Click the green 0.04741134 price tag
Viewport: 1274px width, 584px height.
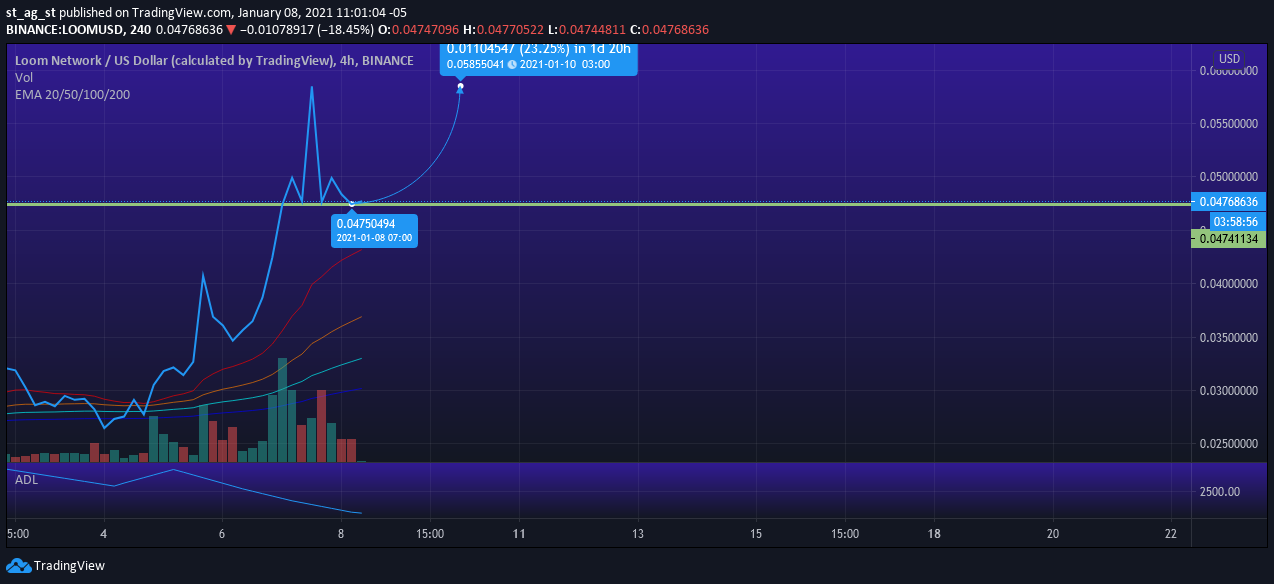(x=1229, y=239)
